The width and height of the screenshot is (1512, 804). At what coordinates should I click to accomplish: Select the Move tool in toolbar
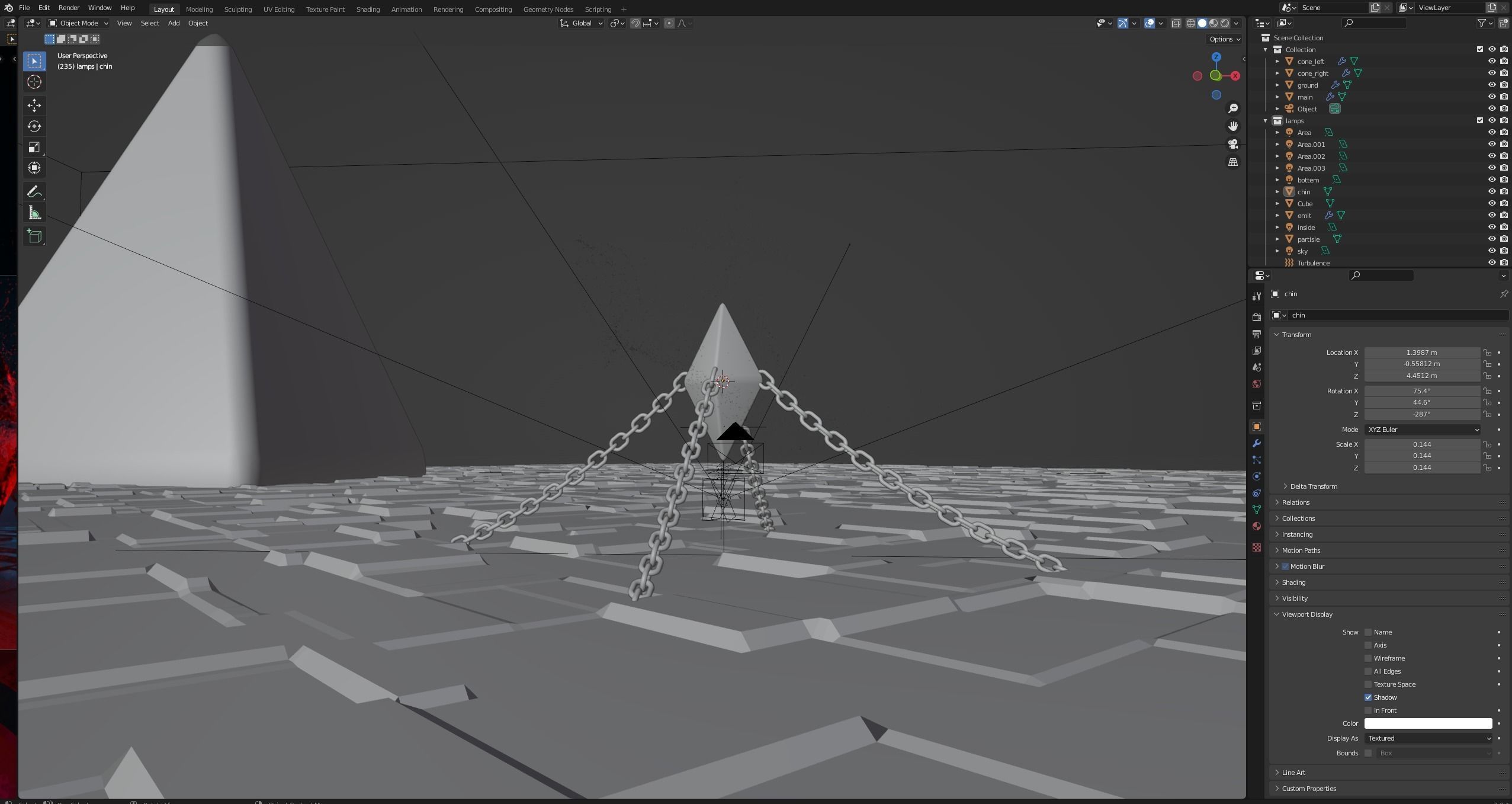coord(34,105)
